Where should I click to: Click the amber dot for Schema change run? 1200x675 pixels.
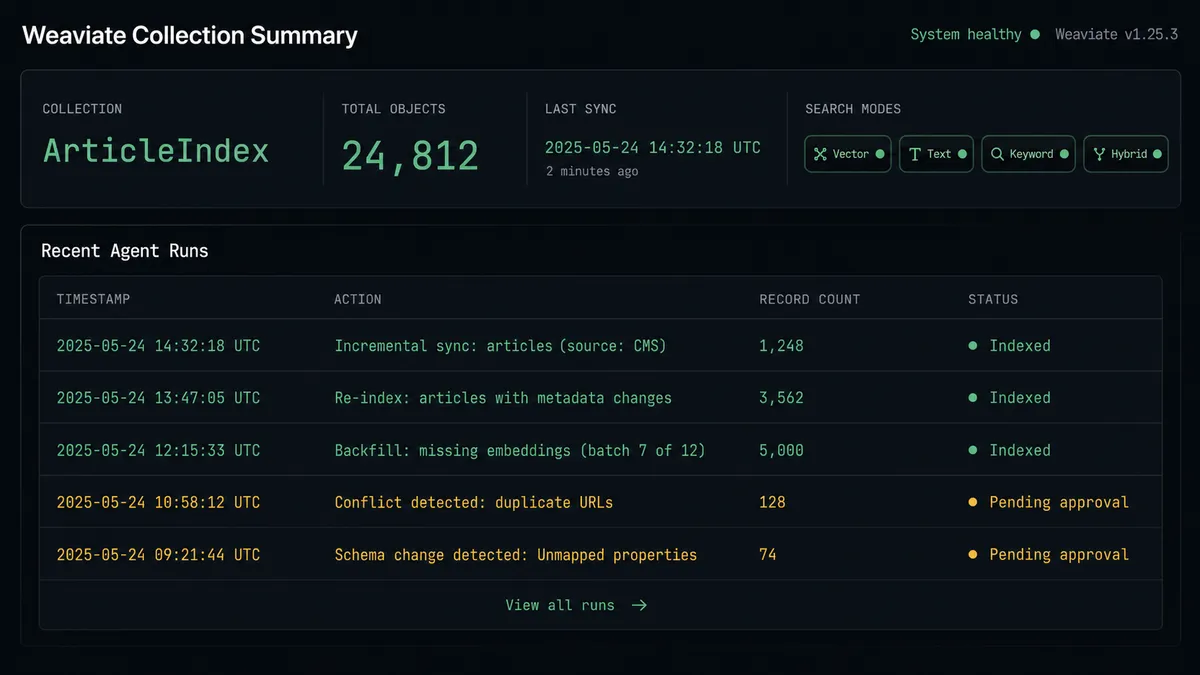pos(973,554)
